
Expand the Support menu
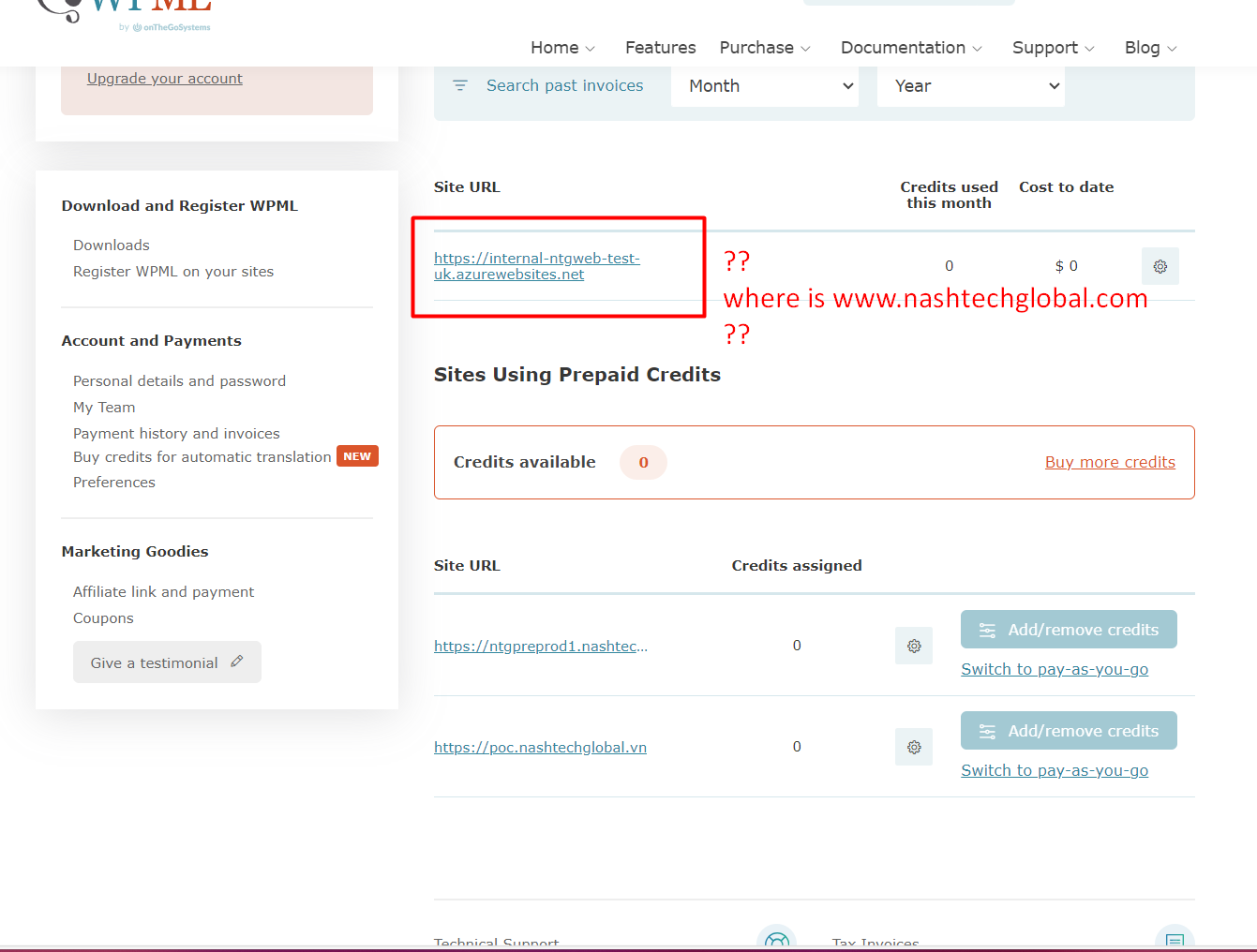click(1054, 48)
